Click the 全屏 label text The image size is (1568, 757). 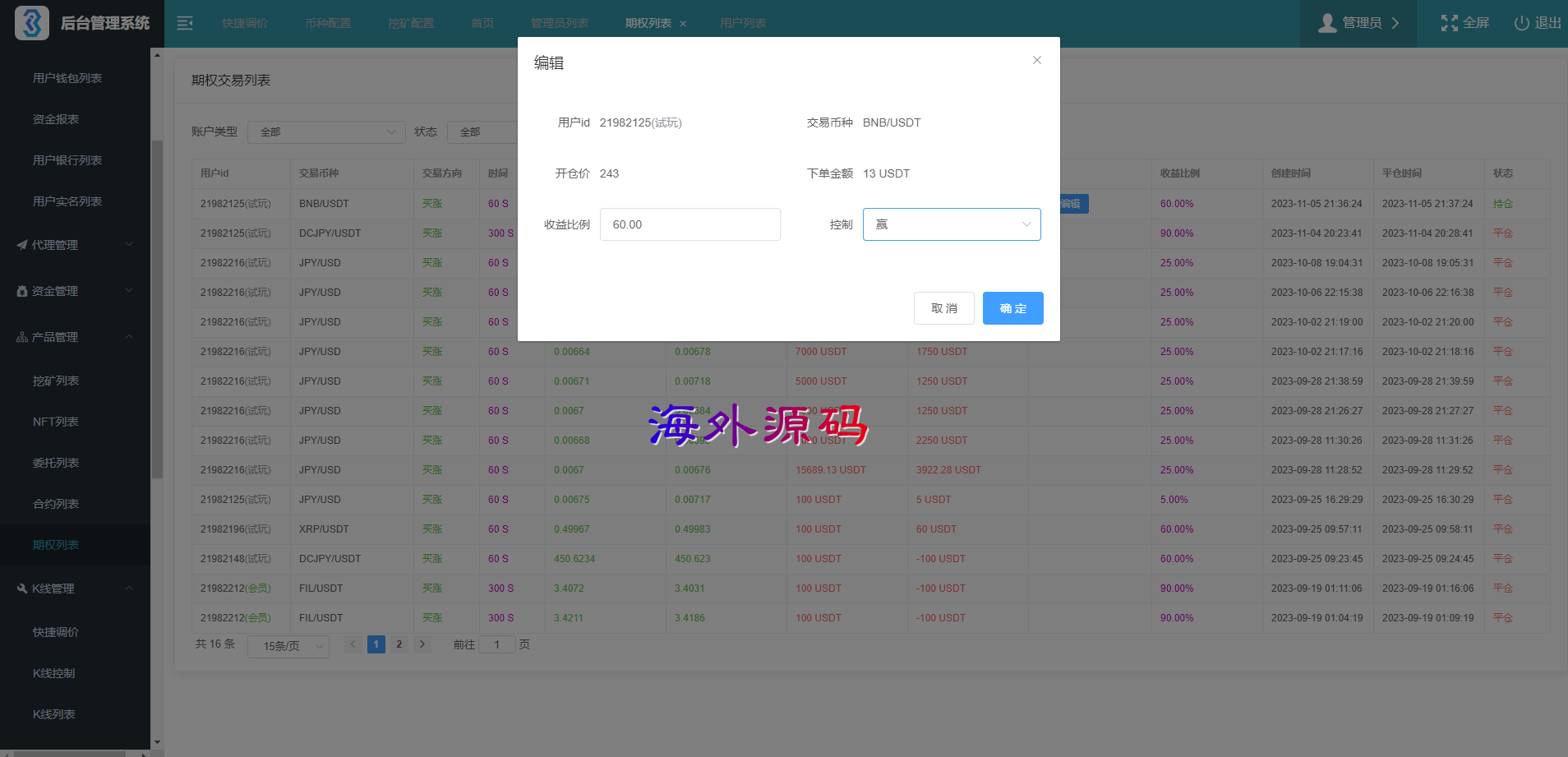coord(1476,23)
